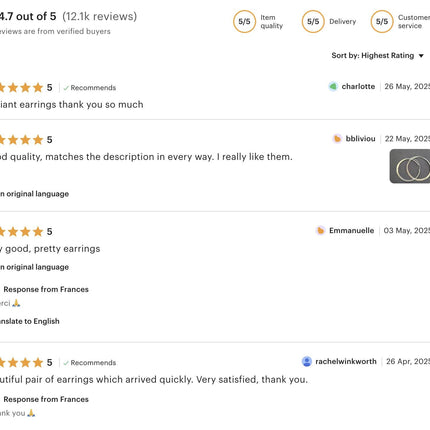The width and height of the screenshot is (430, 430).
Task: Show bbliviou's review in original language
Action: [x=34, y=194]
